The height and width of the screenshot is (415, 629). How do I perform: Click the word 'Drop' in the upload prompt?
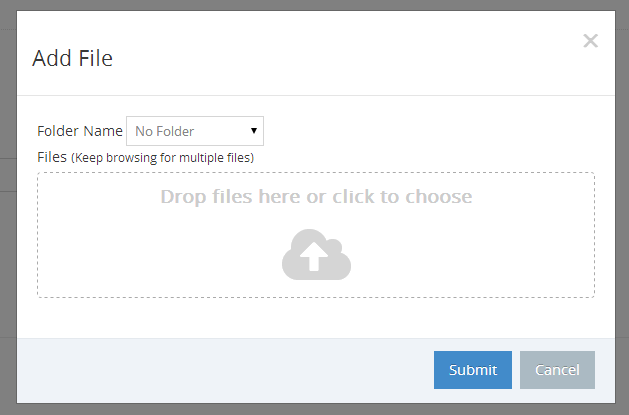(x=183, y=197)
